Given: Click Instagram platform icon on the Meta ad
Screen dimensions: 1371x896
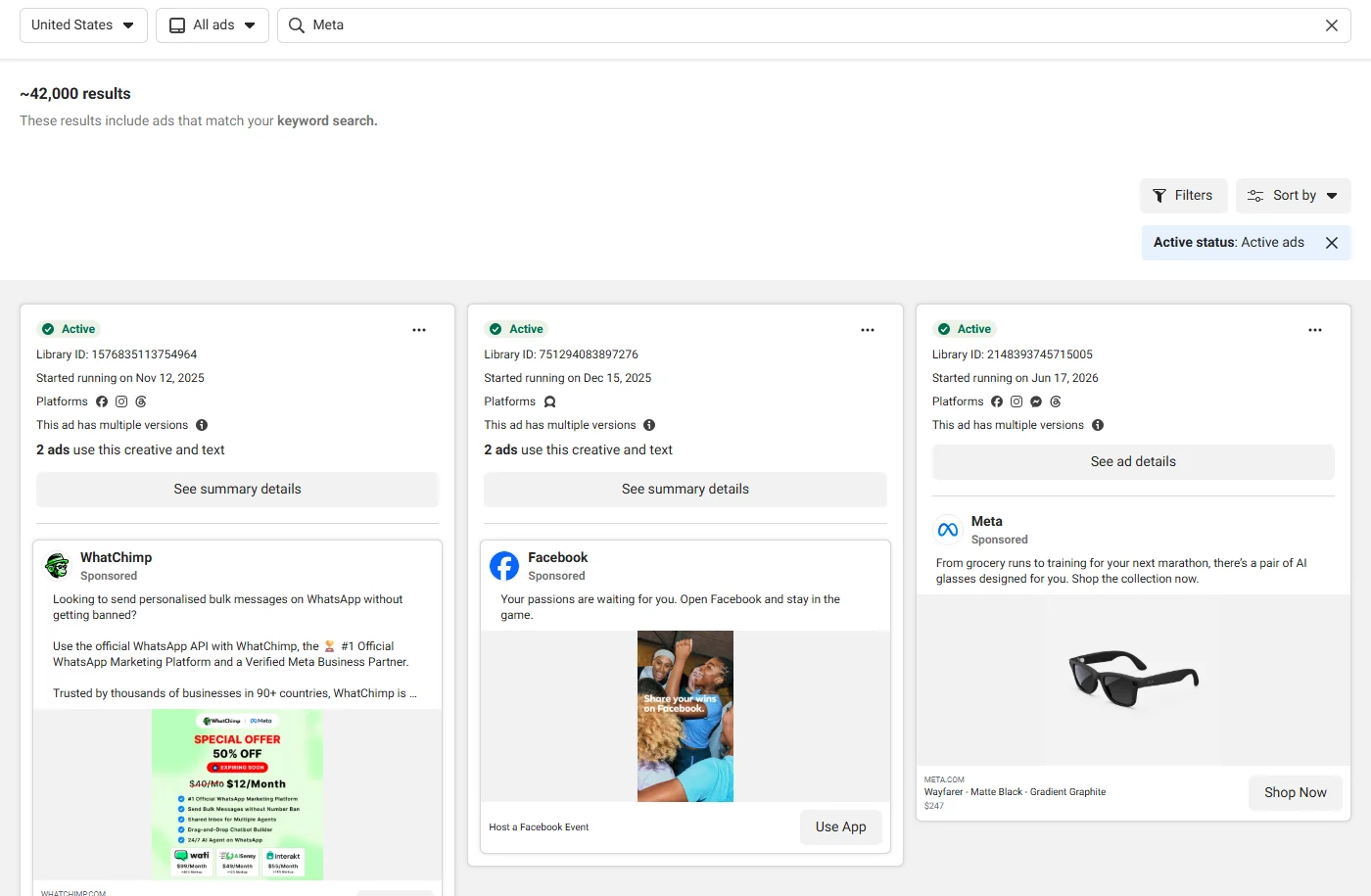Looking at the screenshot, I should (x=1016, y=401).
